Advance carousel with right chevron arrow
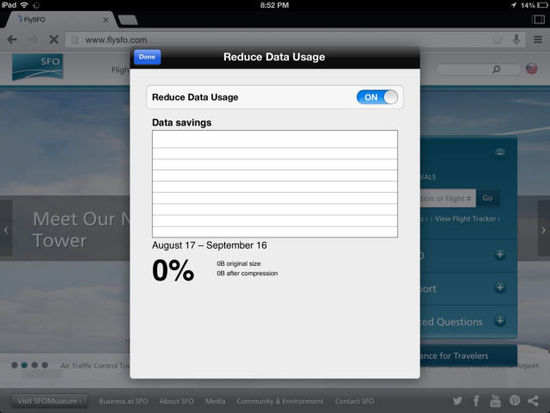The width and height of the screenshot is (550, 413). tap(543, 230)
